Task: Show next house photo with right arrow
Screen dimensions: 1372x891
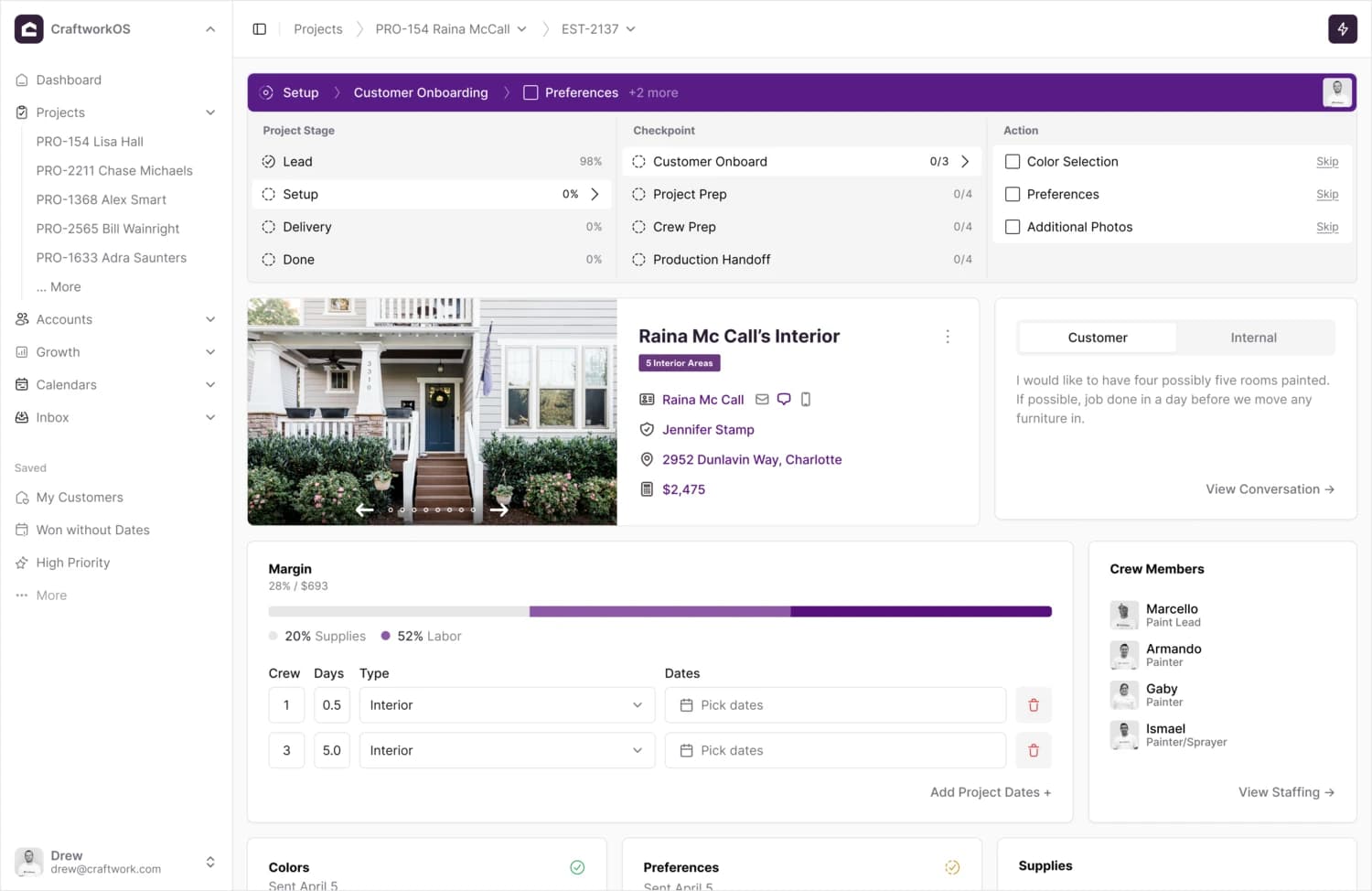Action: [x=499, y=510]
